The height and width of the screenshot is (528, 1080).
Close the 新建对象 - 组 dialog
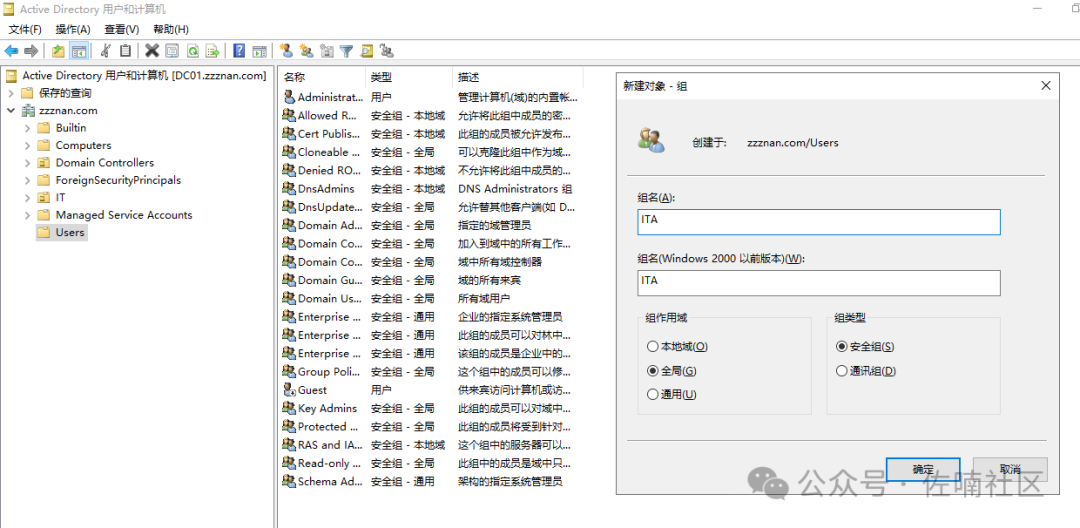(x=1046, y=86)
